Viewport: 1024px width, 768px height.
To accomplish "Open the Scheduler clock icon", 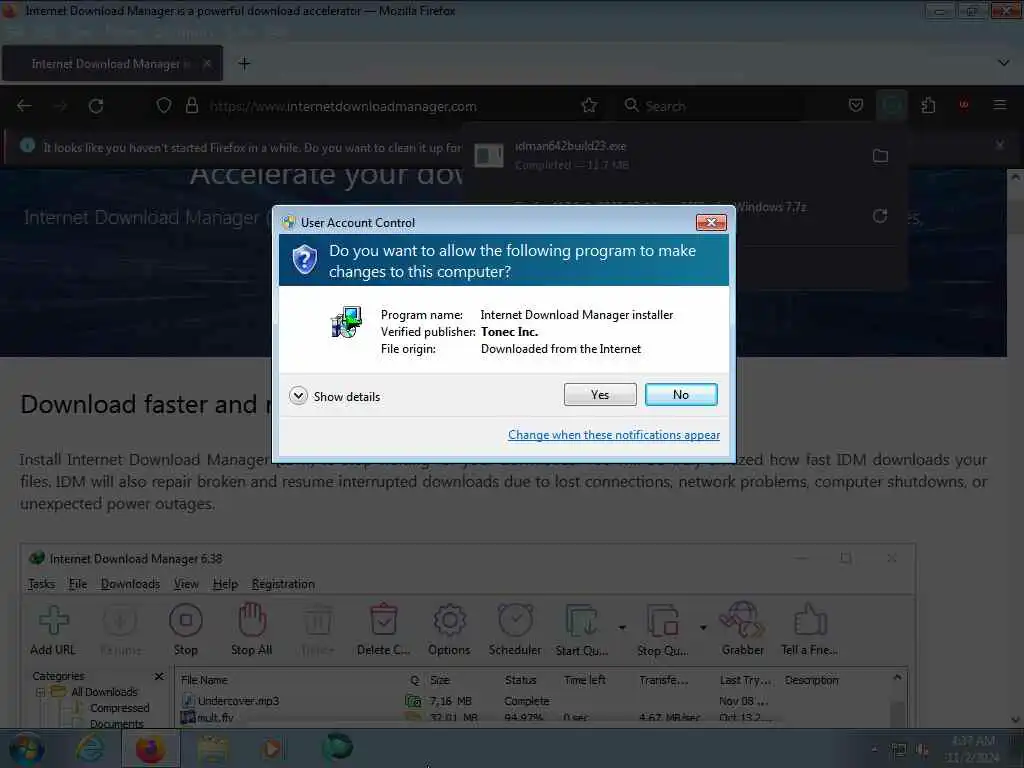I will tap(515, 629).
